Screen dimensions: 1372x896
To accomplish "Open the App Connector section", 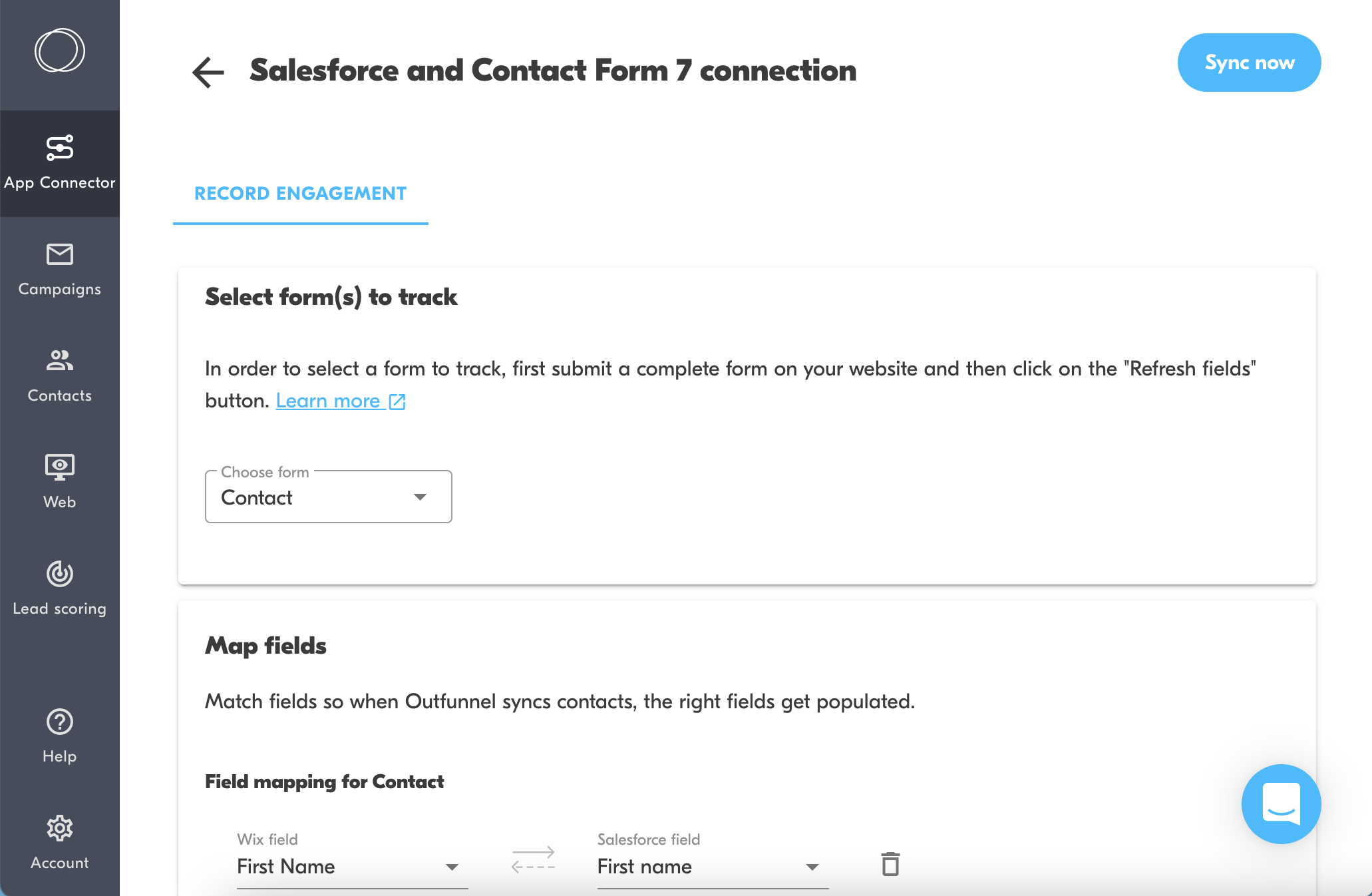I will click(x=59, y=163).
